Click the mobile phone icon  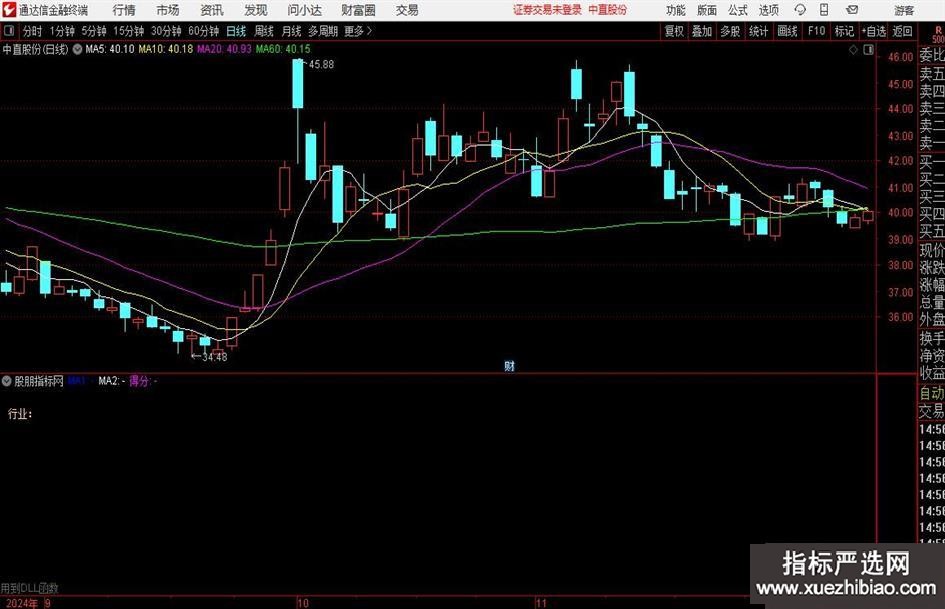[x=824, y=10]
